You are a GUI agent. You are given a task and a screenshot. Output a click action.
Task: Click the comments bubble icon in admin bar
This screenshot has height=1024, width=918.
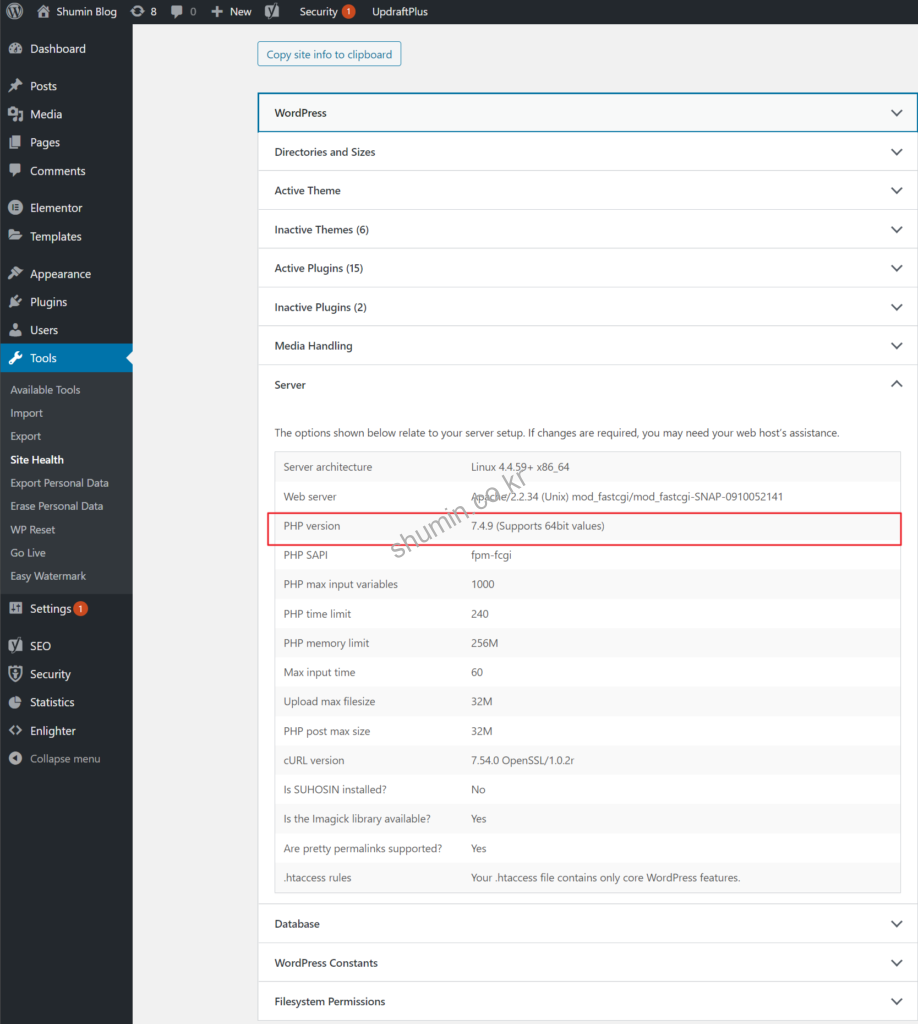(x=177, y=12)
